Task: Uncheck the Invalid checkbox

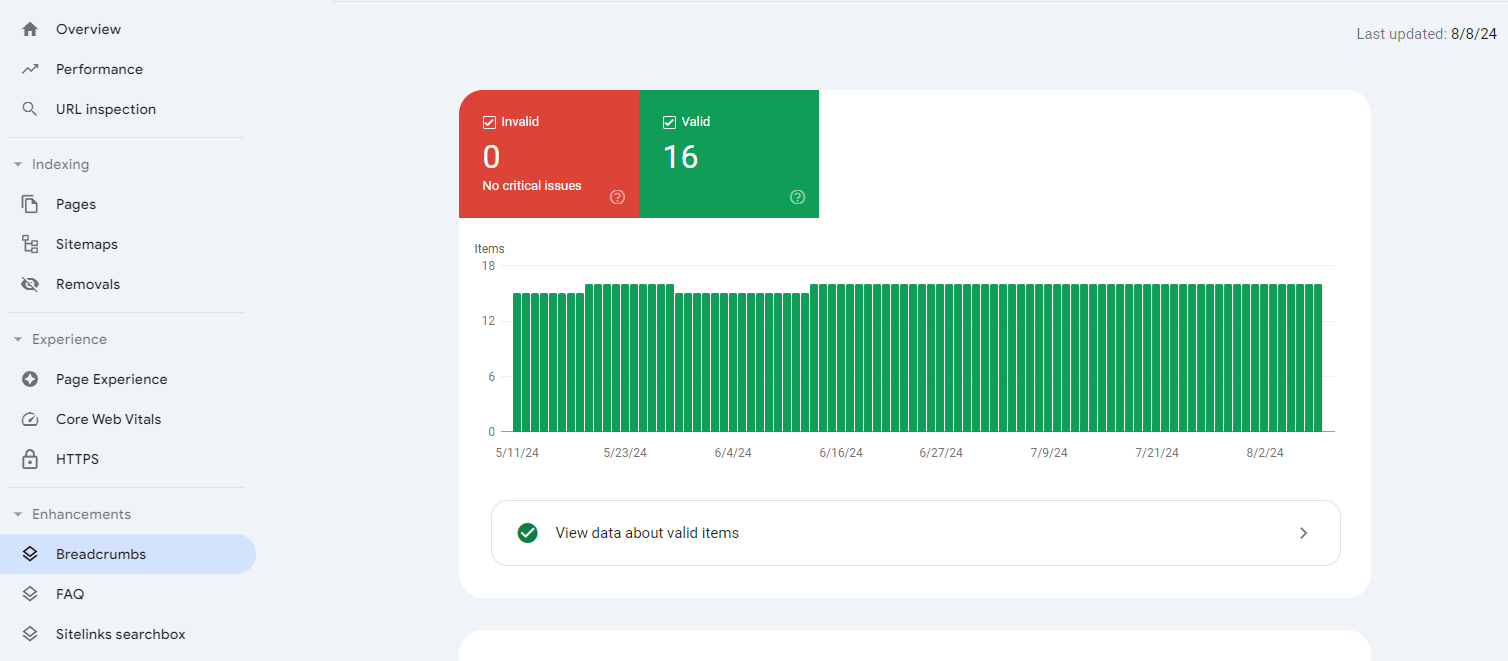Action: (x=489, y=122)
